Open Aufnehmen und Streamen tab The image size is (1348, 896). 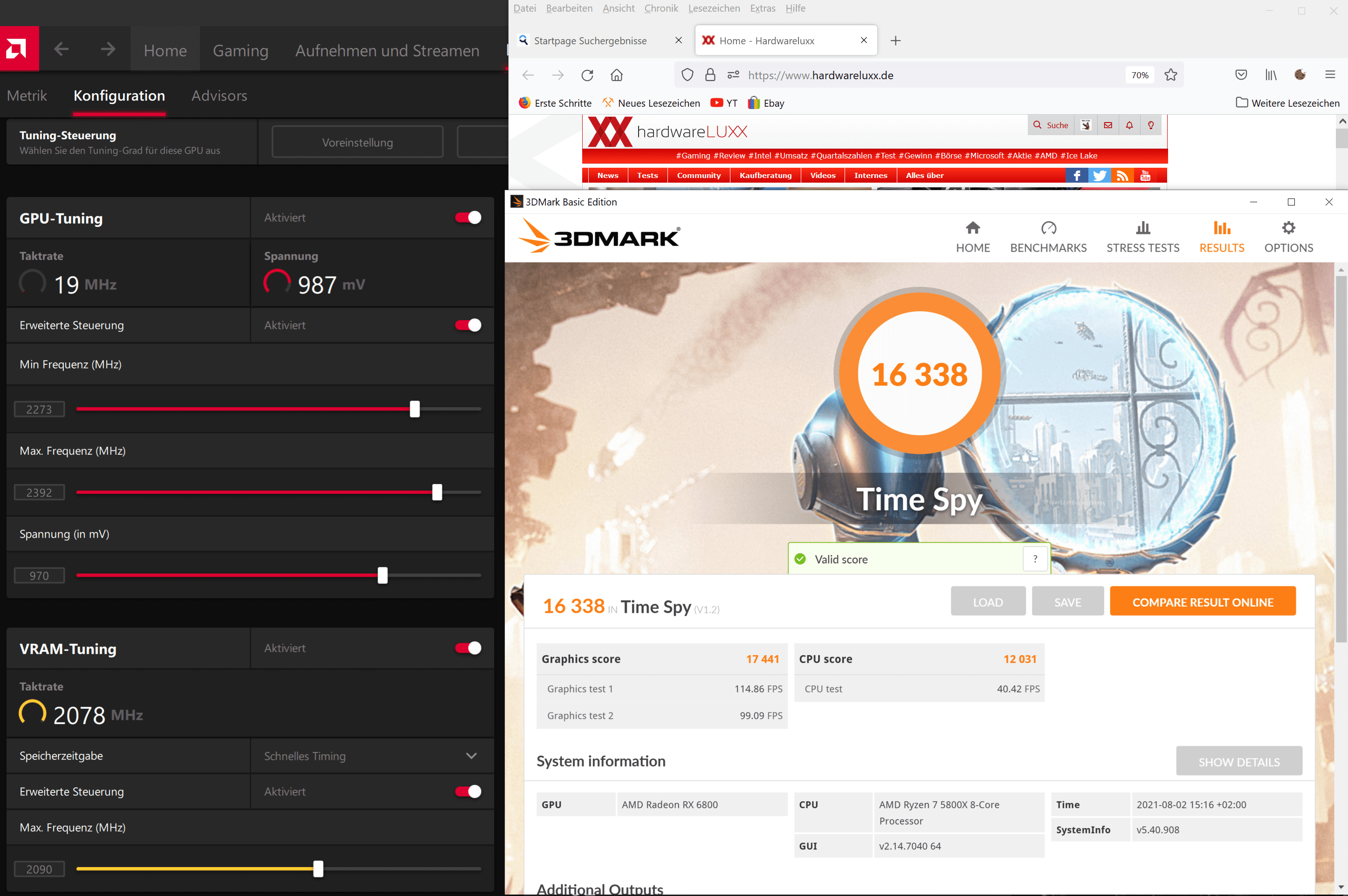tap(387, 50)
